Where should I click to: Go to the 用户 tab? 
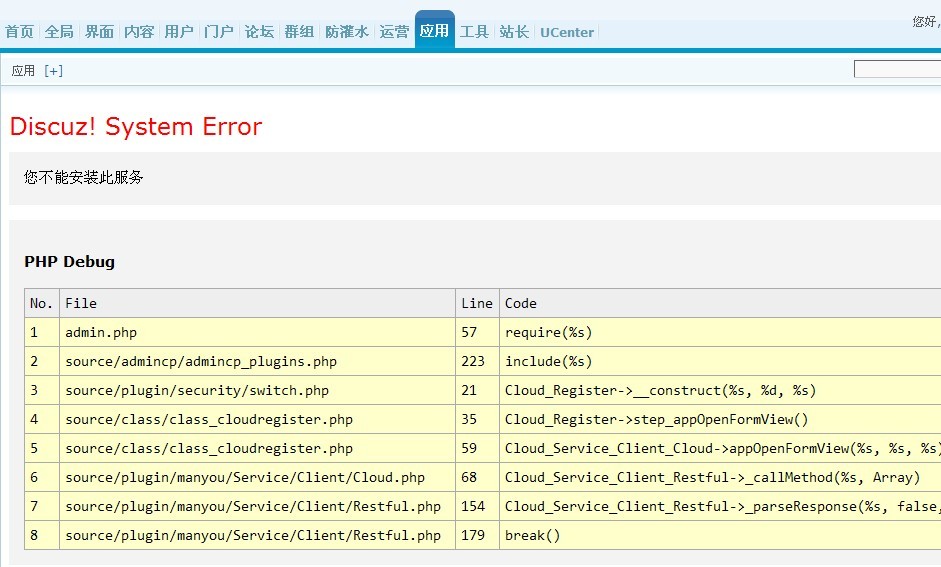[179, 32]
